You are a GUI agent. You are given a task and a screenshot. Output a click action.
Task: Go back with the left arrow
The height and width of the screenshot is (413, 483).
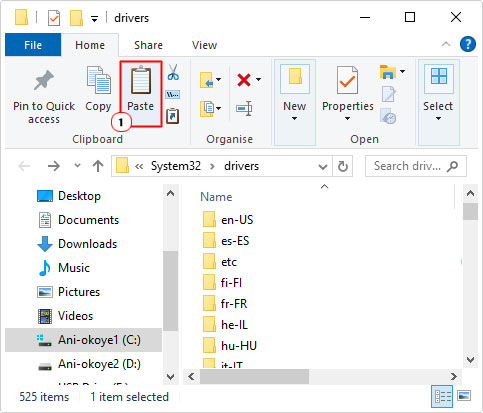point(24,166)
